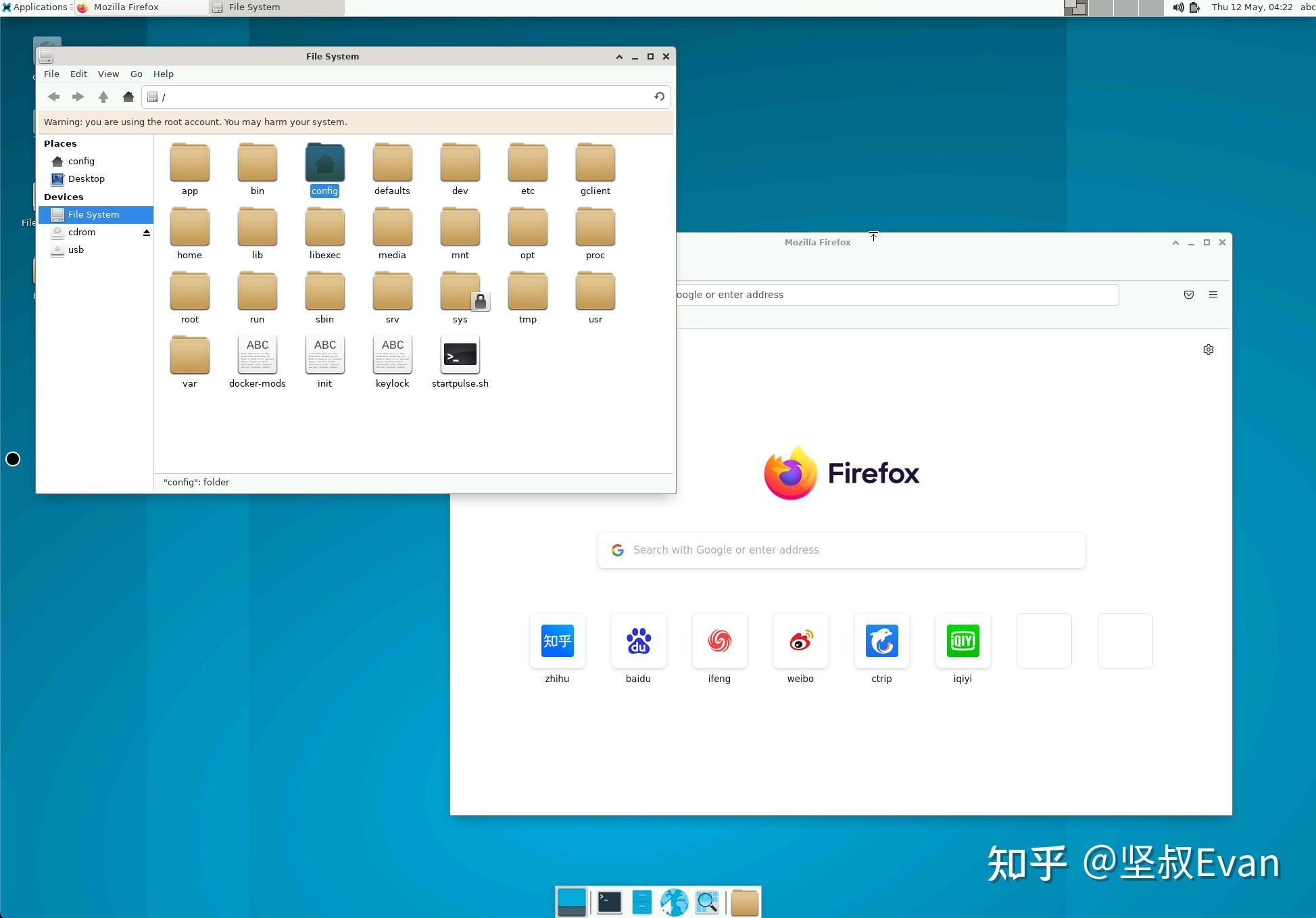Switch to File System taskbar button
The height and width of the screenshot is (918, 1316).
pos(277,7)
